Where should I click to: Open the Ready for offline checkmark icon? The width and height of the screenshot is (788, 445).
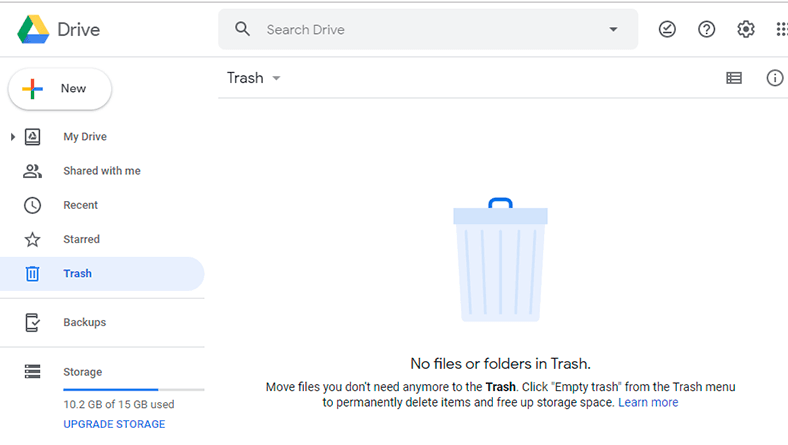coord(667,29)
